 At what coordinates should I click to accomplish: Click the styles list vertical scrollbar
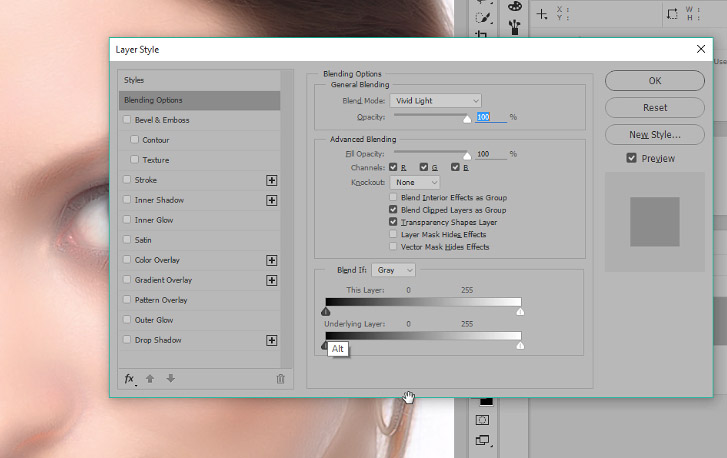(287, 219)
